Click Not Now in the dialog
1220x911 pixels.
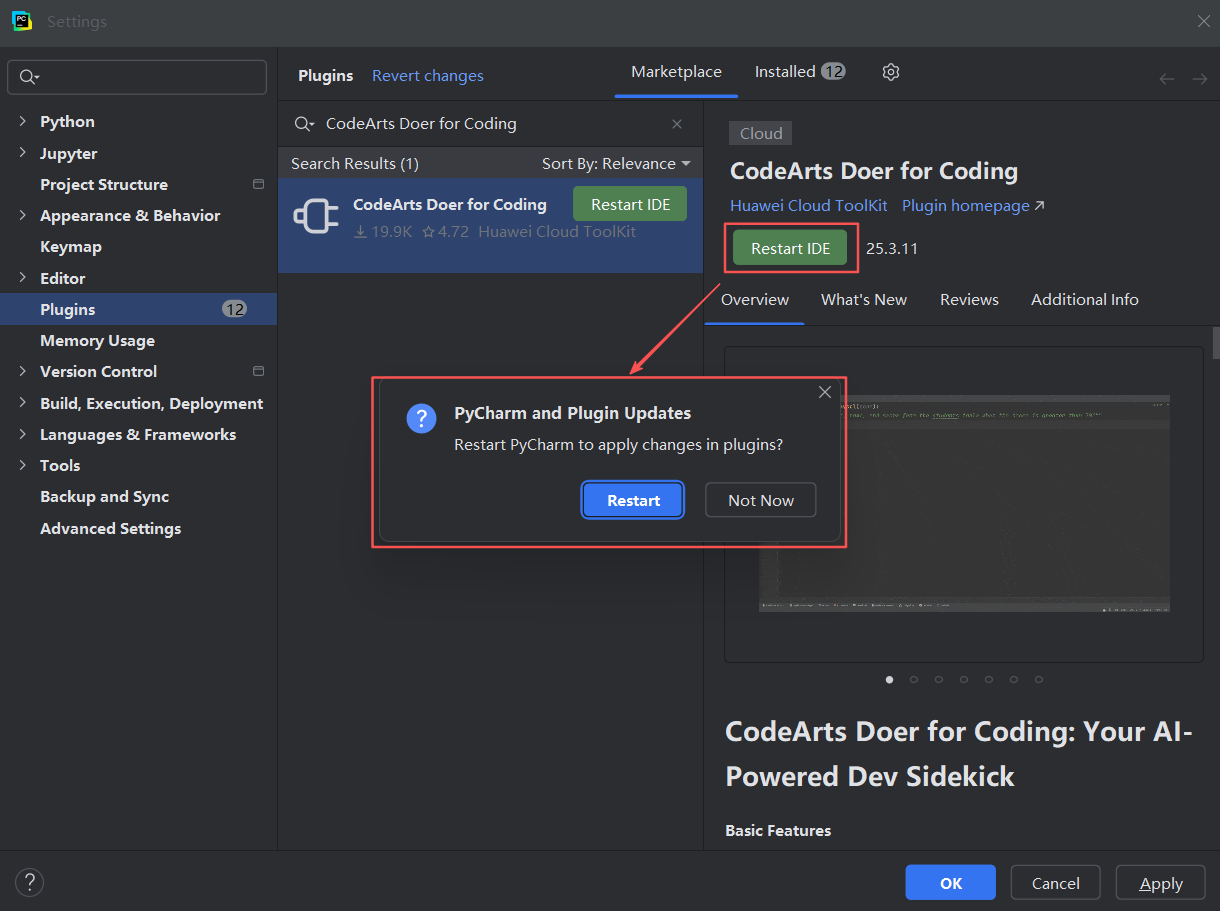[x=761, y=500]
